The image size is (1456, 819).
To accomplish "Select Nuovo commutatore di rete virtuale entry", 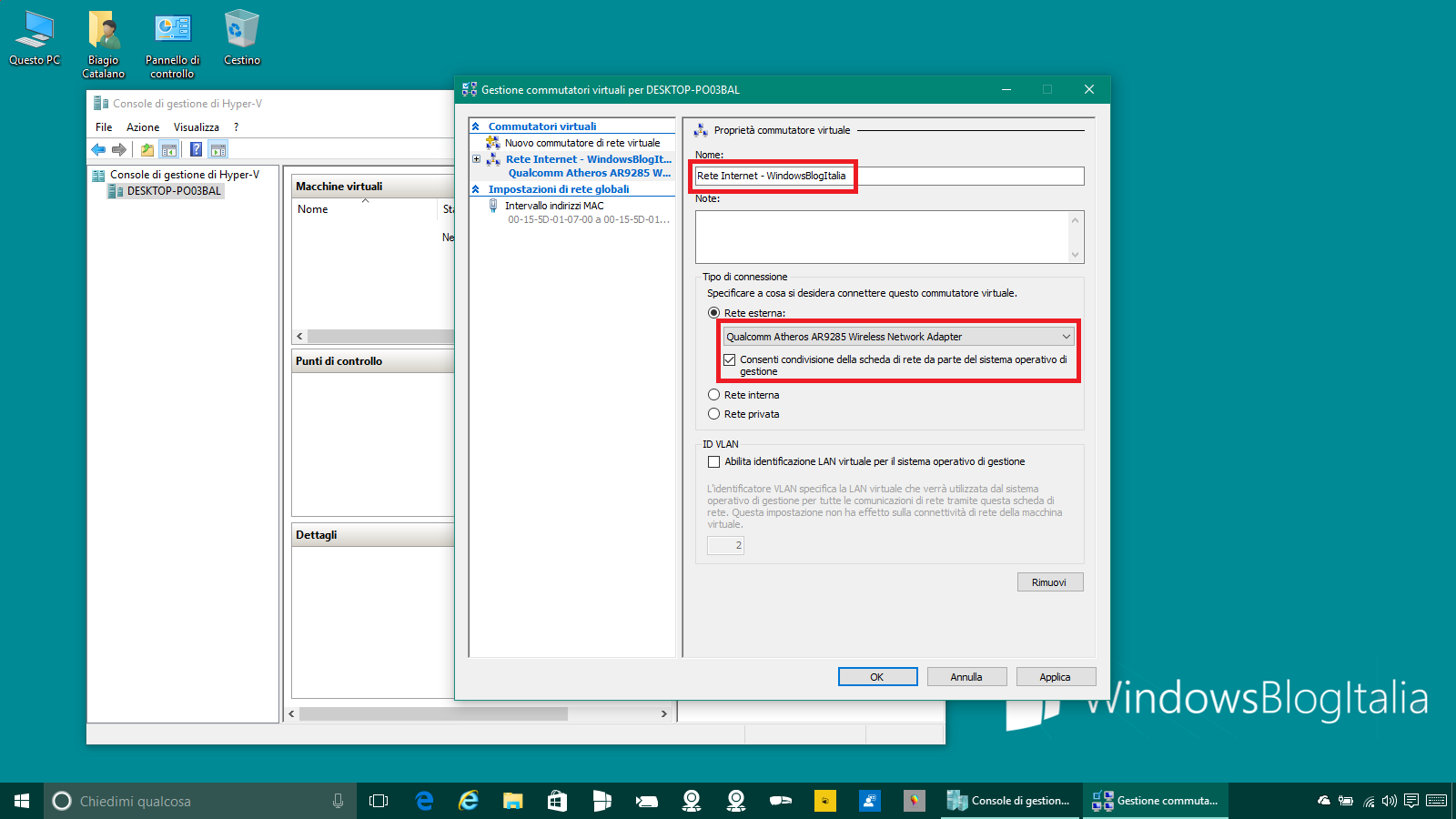I will click(582, 143).
